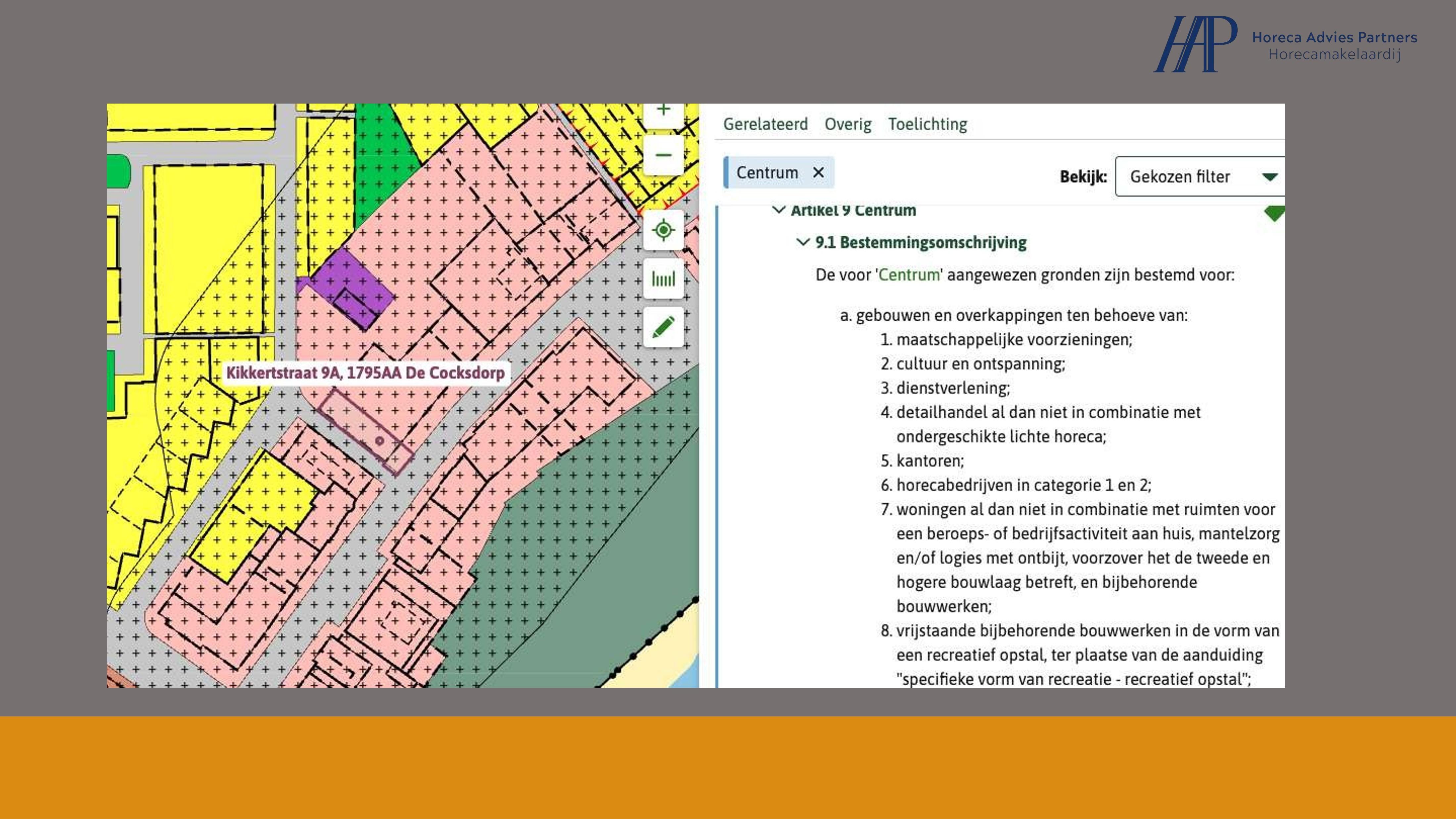Select the green pencil draw tool
This screenshot has height=819, width=1456.
663,327
